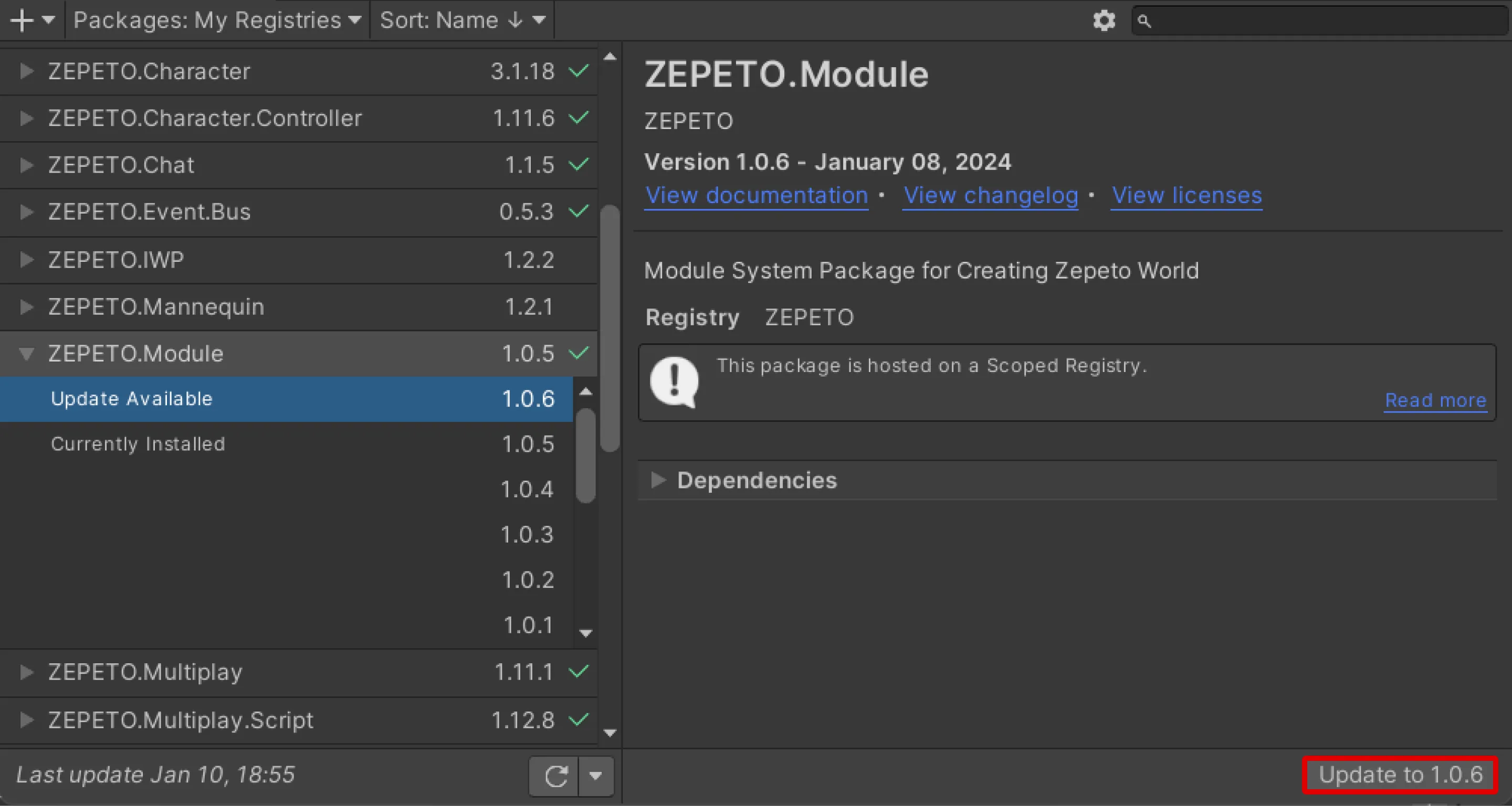Click the version list scroll up arrow
Screen dimensions: 1512x806
coord(585,391)
